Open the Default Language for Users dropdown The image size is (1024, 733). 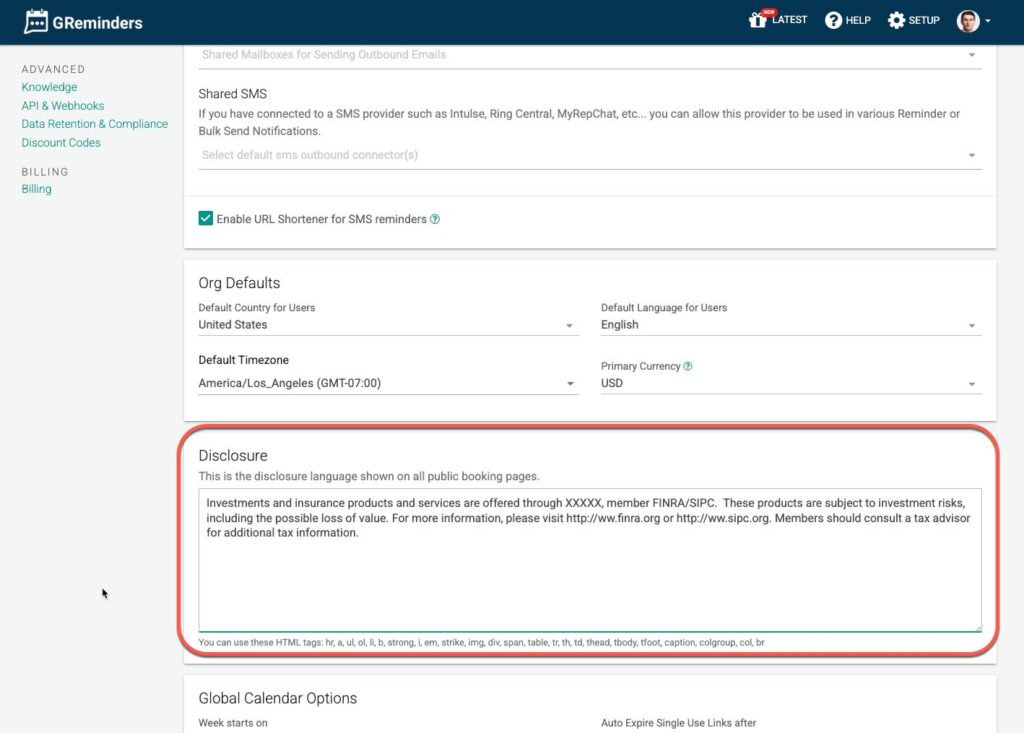[790, 325]
